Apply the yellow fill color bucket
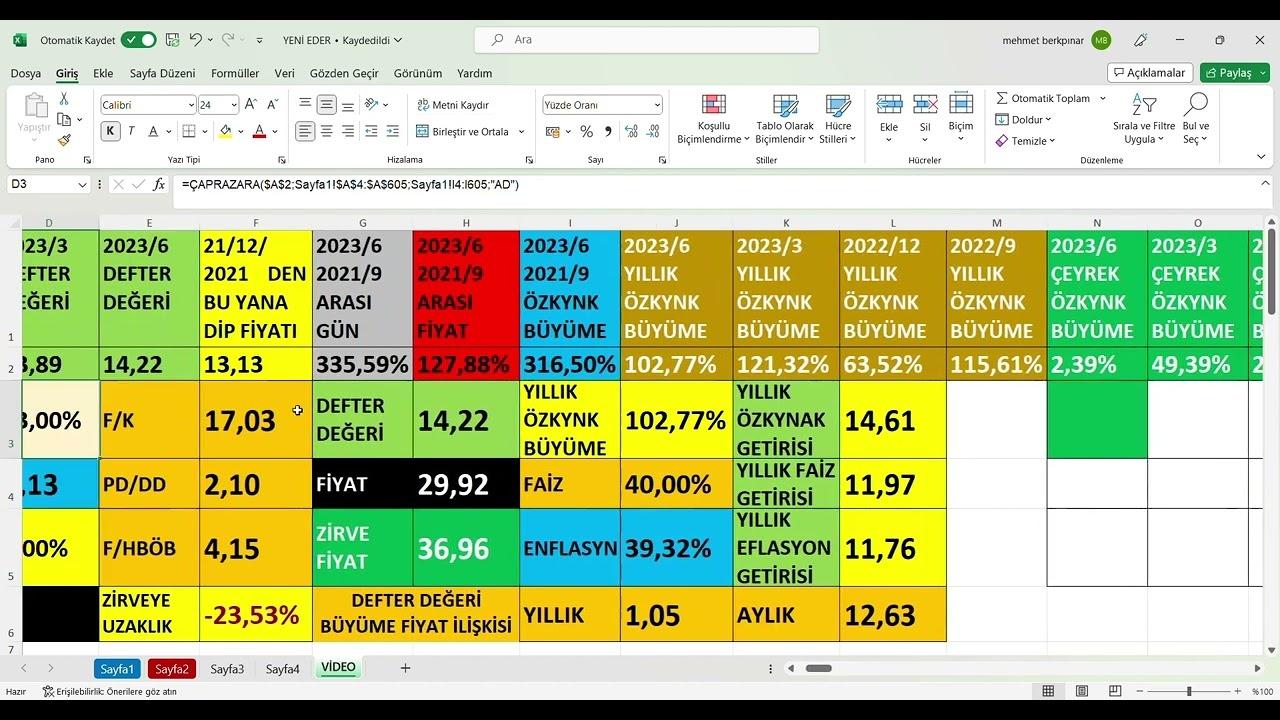Screen dimensions: 1280x720 [225, 131]
